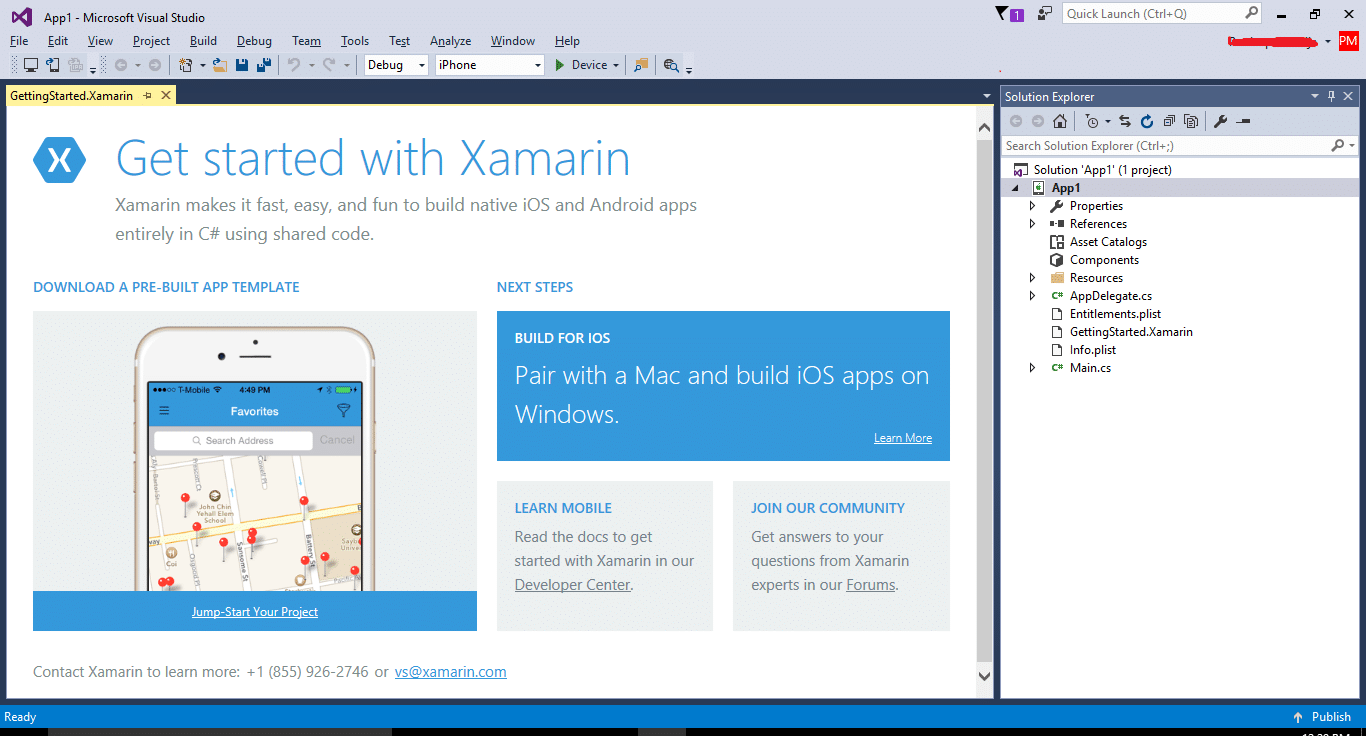Open the Analyze menu
Image resolution: width=1366 pixels, height=736 pixels.
pyautogui.click(x=451, y=41)
